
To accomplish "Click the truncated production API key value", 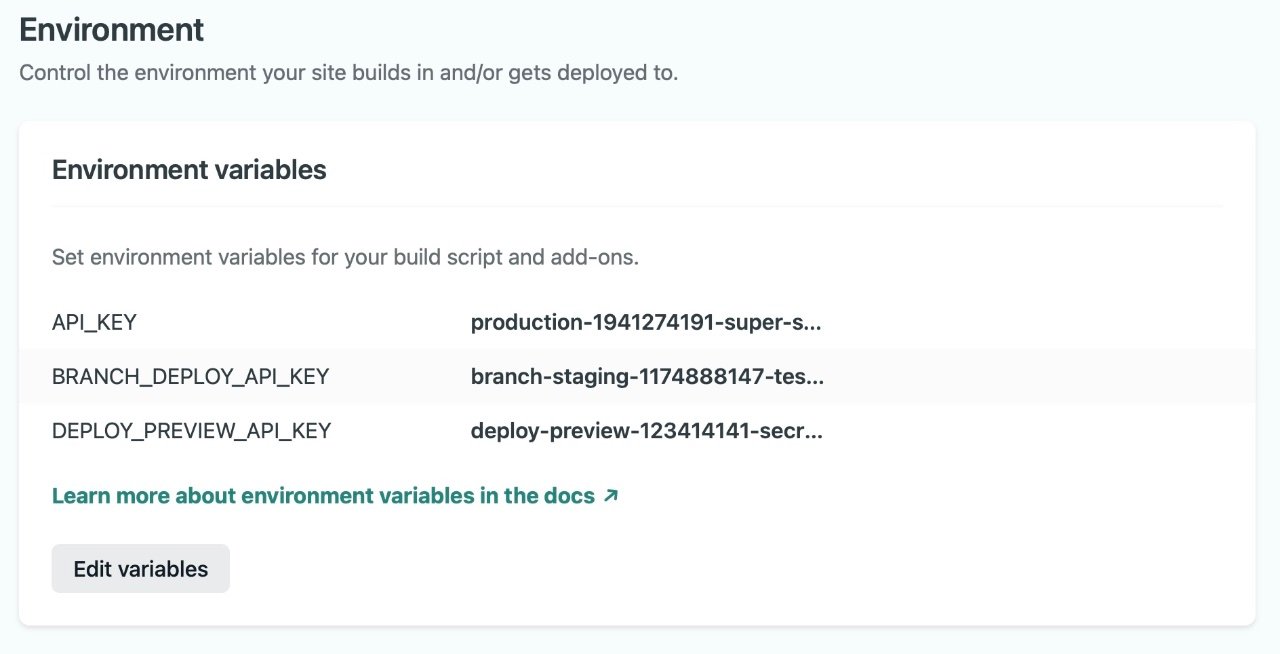I will pyautogui.click(x=647, y=322).
